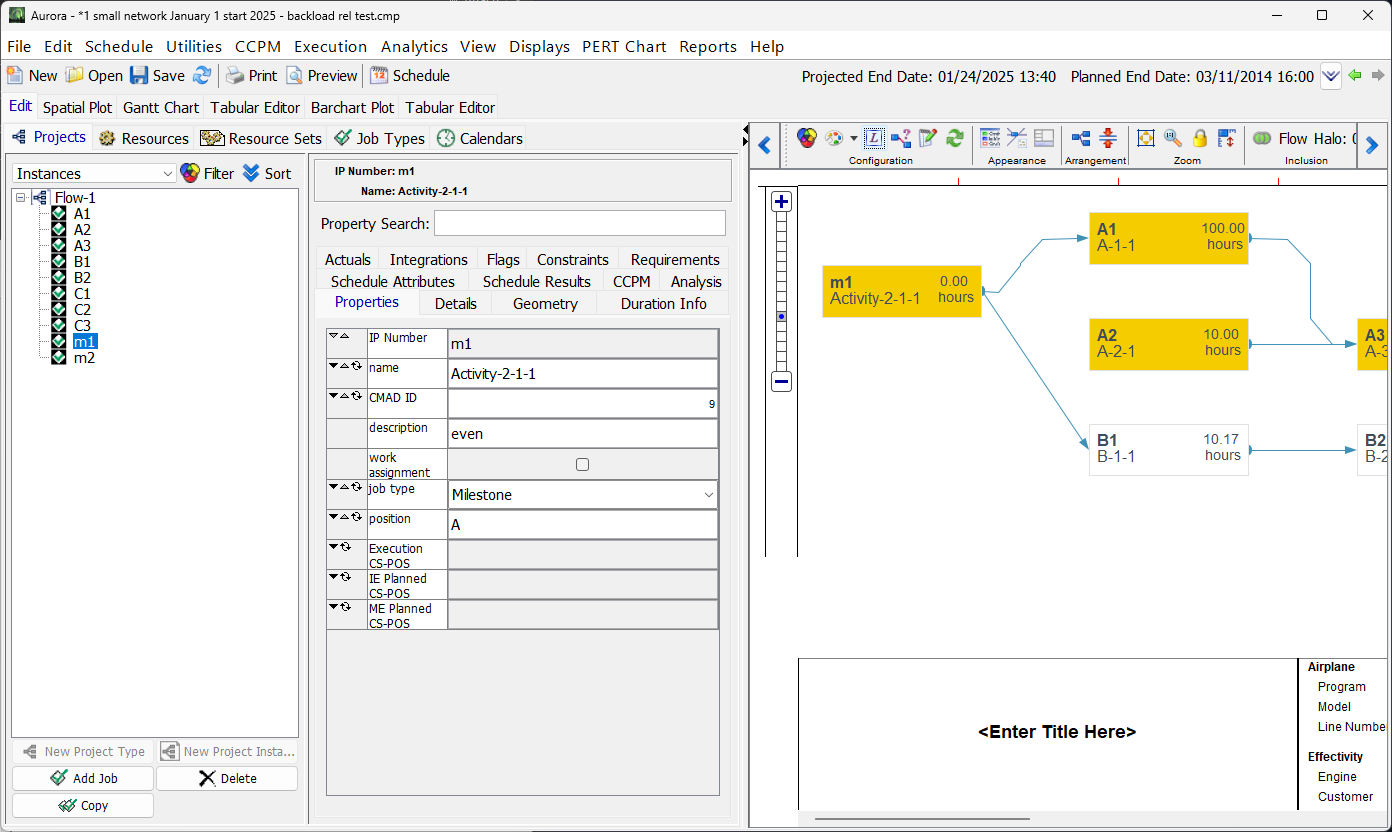The height and width of the screenshot is (832, 1392).
Task: Toggle the work assignment checkbox
Action: [582, 464]
